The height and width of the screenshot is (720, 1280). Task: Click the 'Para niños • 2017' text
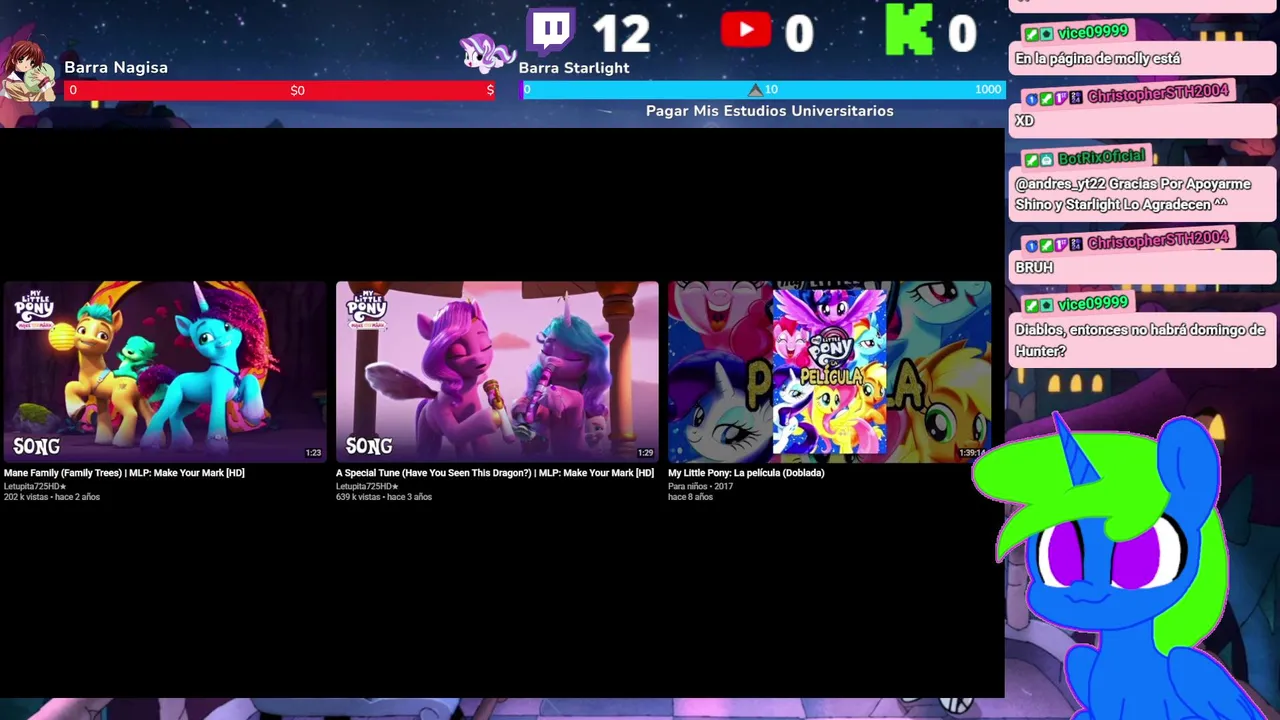click(x=700, y=486)
